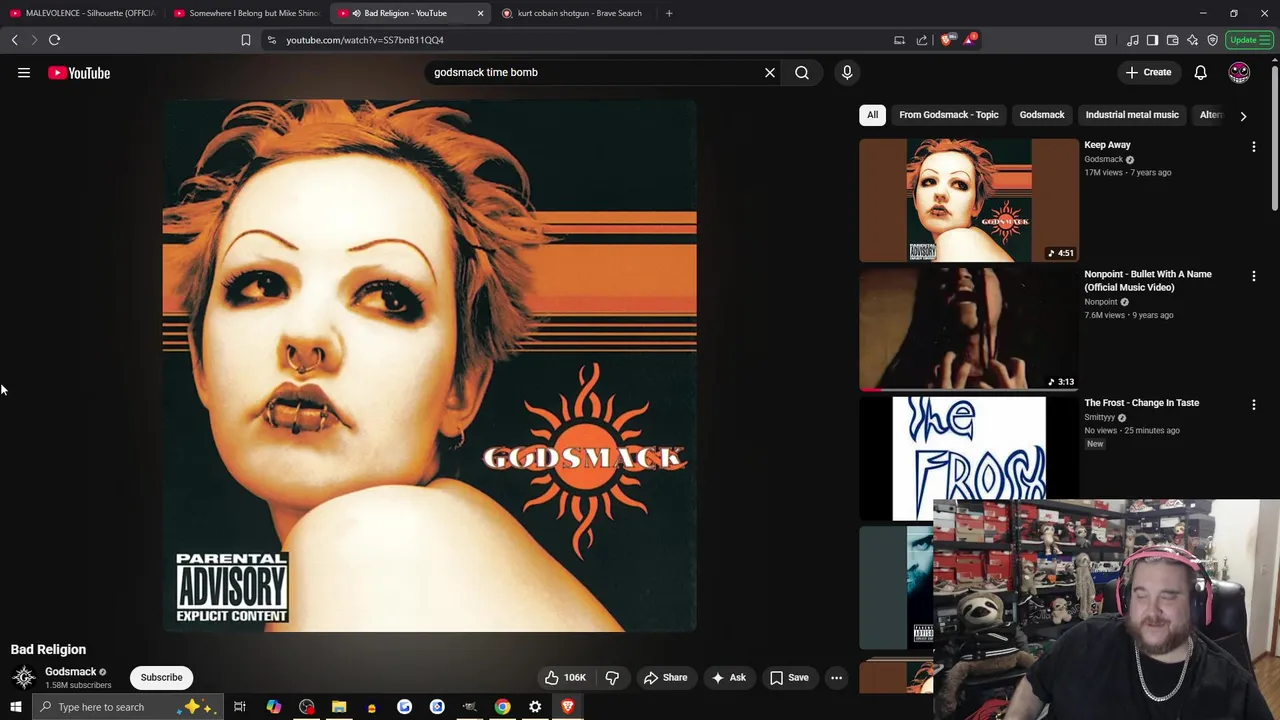Select the 'All' filter chip
Screen dimensions: 1280x720
[872, 115]
